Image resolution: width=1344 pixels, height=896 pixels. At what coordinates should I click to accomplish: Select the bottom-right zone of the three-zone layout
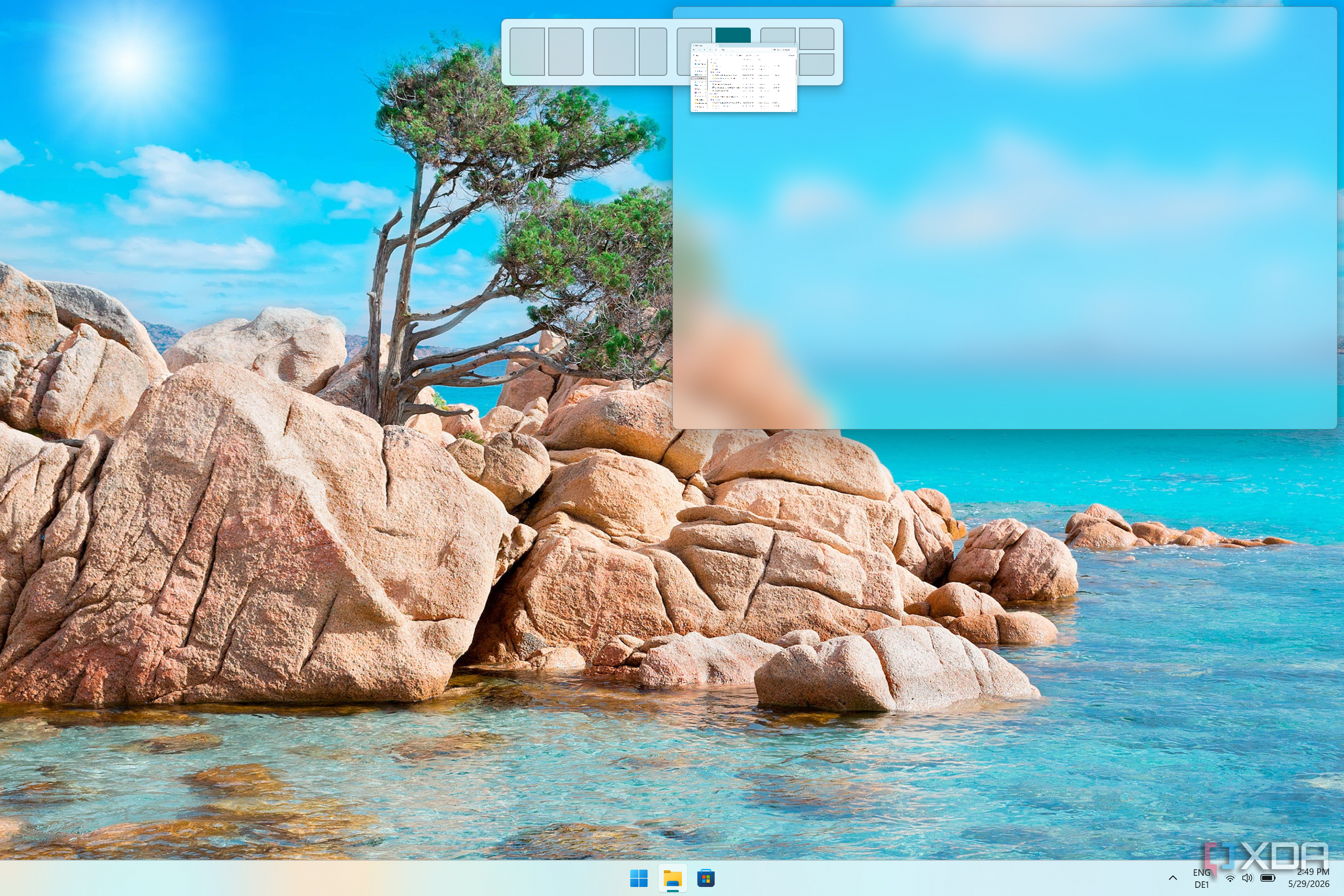(x=817, y=65)
